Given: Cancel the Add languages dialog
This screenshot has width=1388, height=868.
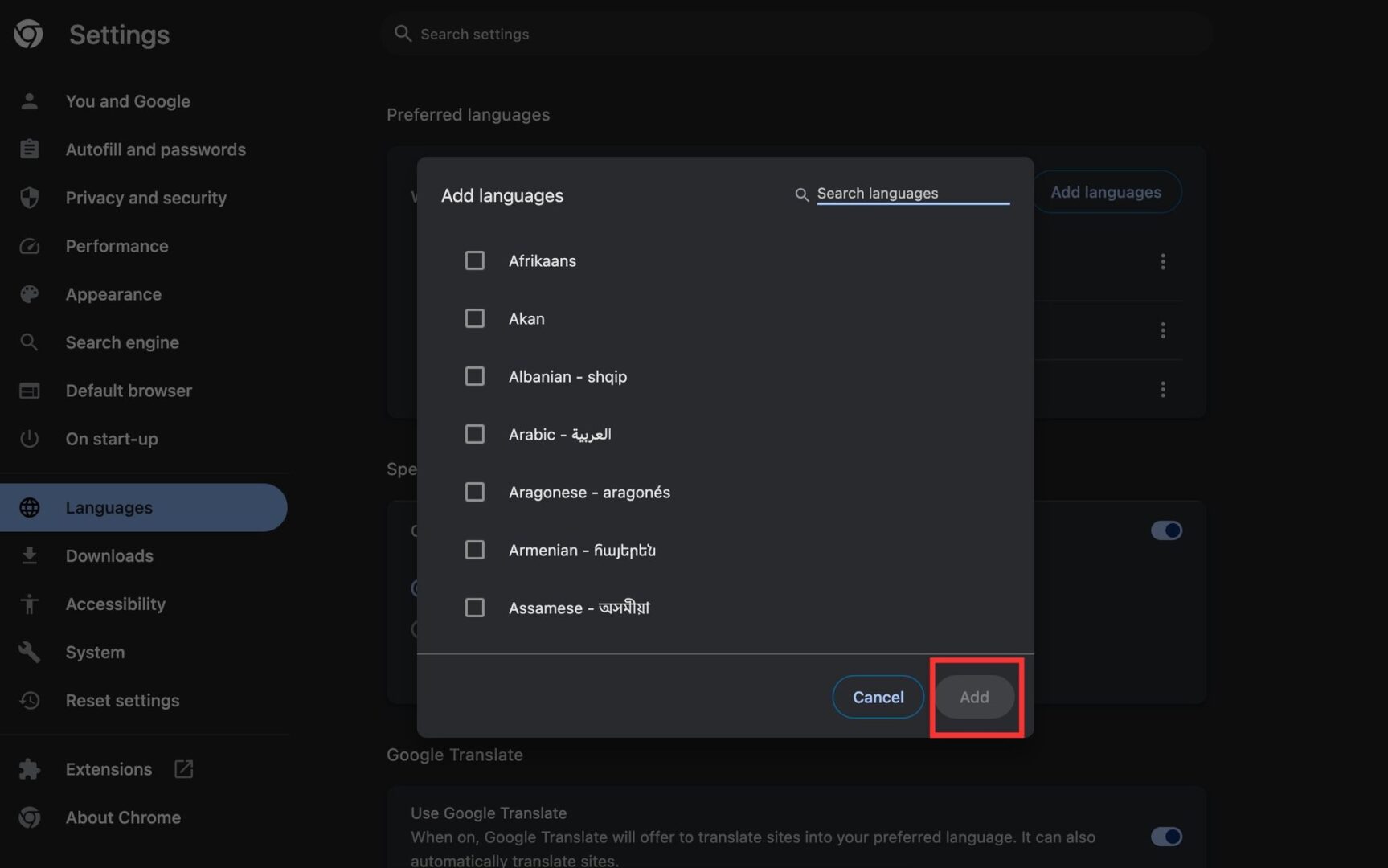Looking at the screenshot, I should (x=877, y=697).
